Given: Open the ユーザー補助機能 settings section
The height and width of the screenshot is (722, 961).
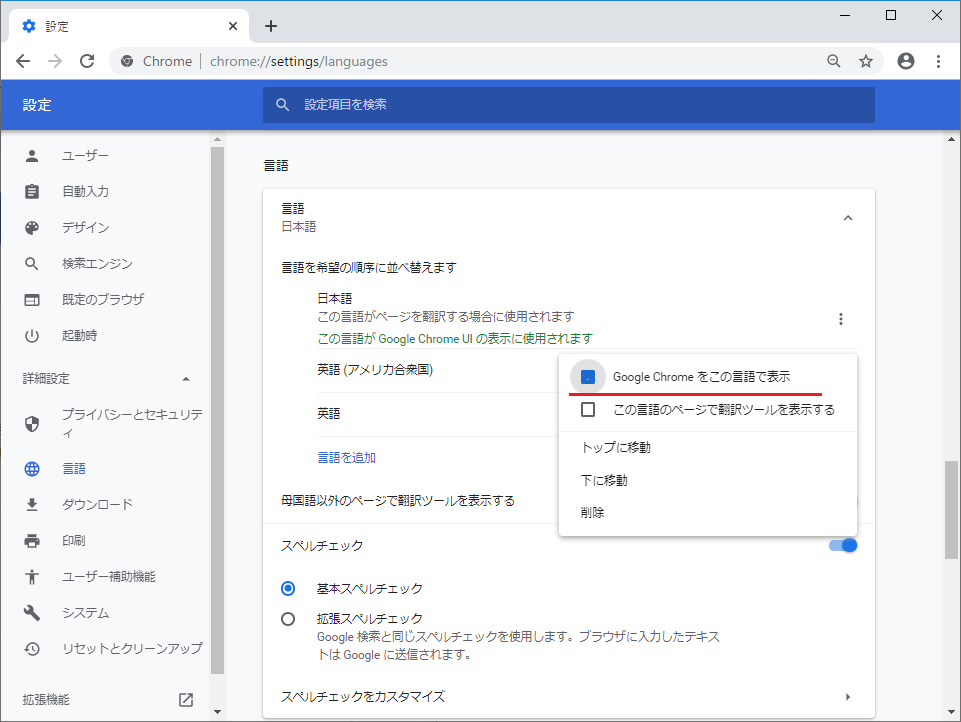Looking at the screenshot, I should (109, 577).
